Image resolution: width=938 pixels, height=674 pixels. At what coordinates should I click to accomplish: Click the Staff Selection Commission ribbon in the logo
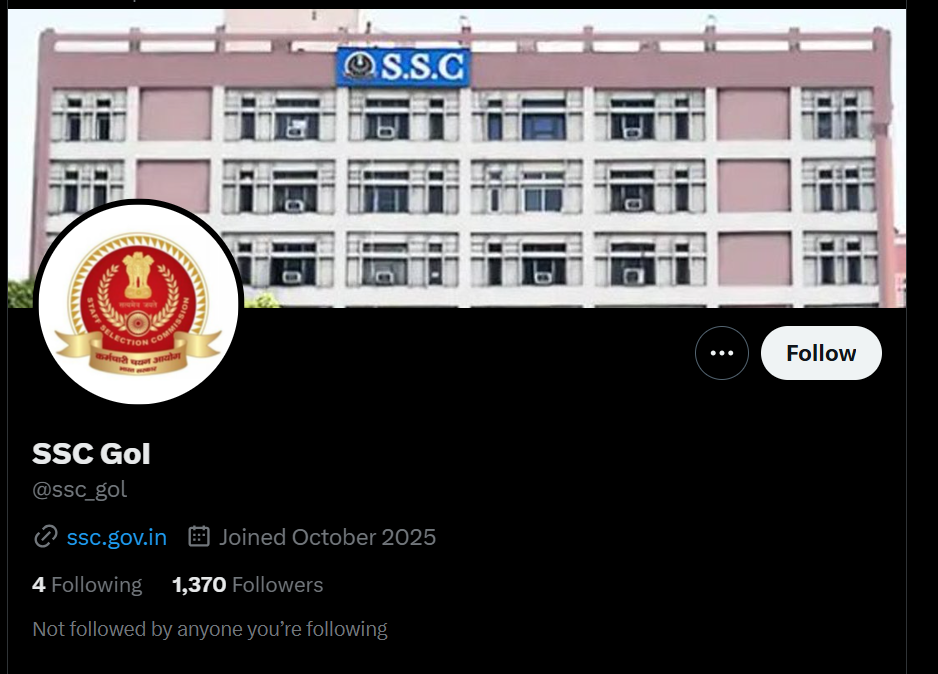pos(138,359)
